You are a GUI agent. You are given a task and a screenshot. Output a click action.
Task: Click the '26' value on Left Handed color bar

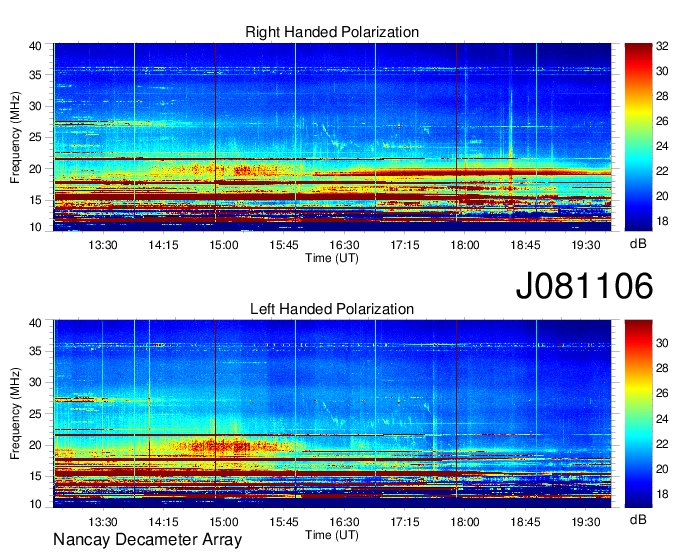[x=662, y=393]
